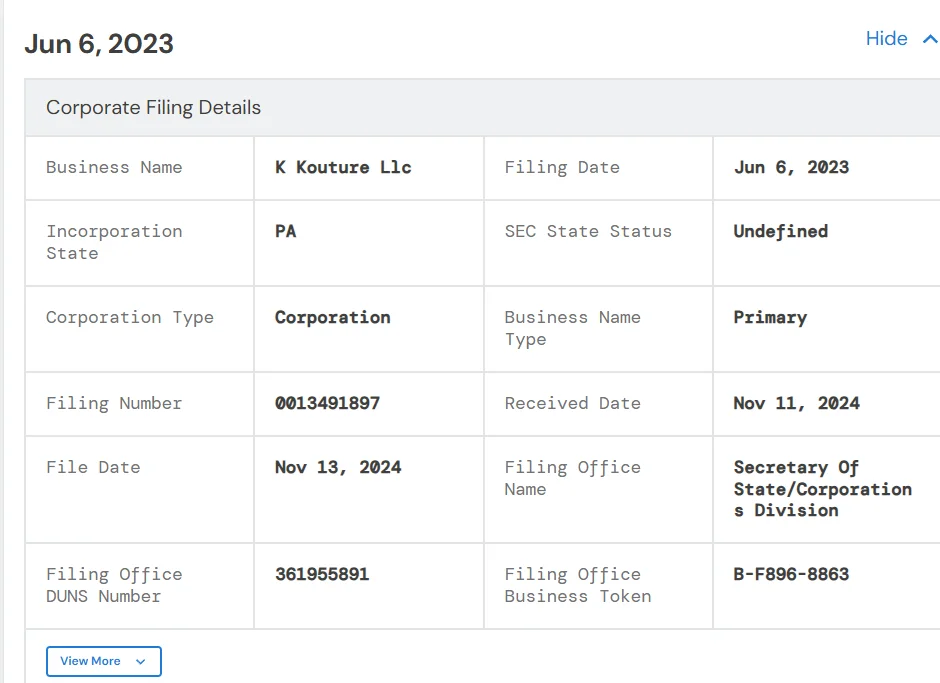Click the Corporate Filing Details header
940x683 pixels.
point(153,108)
